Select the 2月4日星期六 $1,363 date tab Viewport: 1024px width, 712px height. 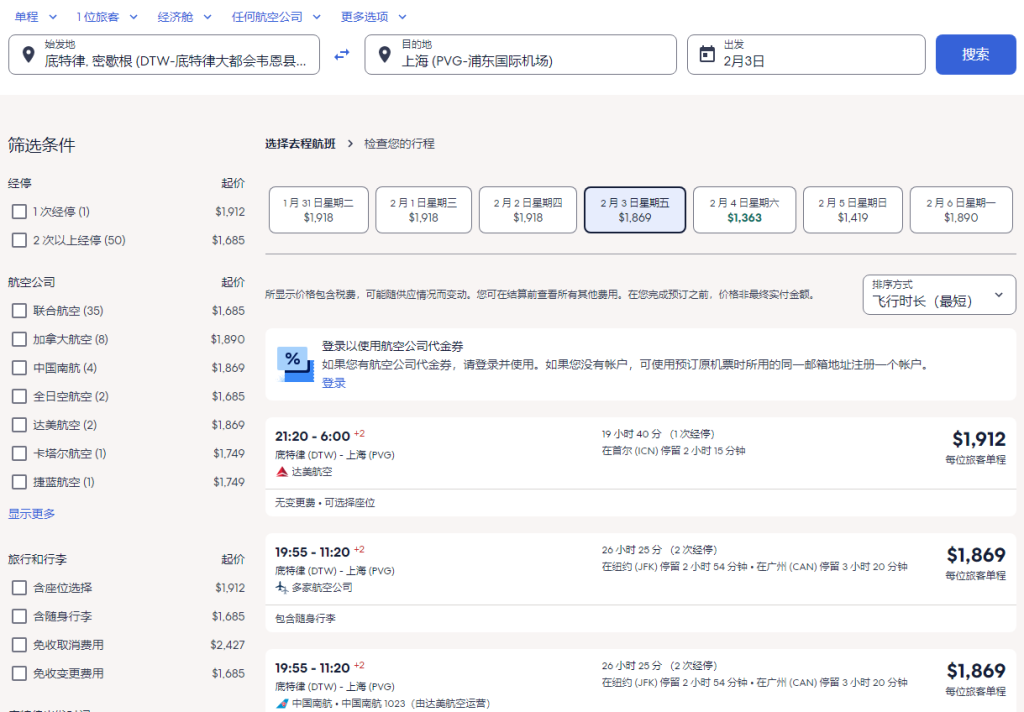744,210
